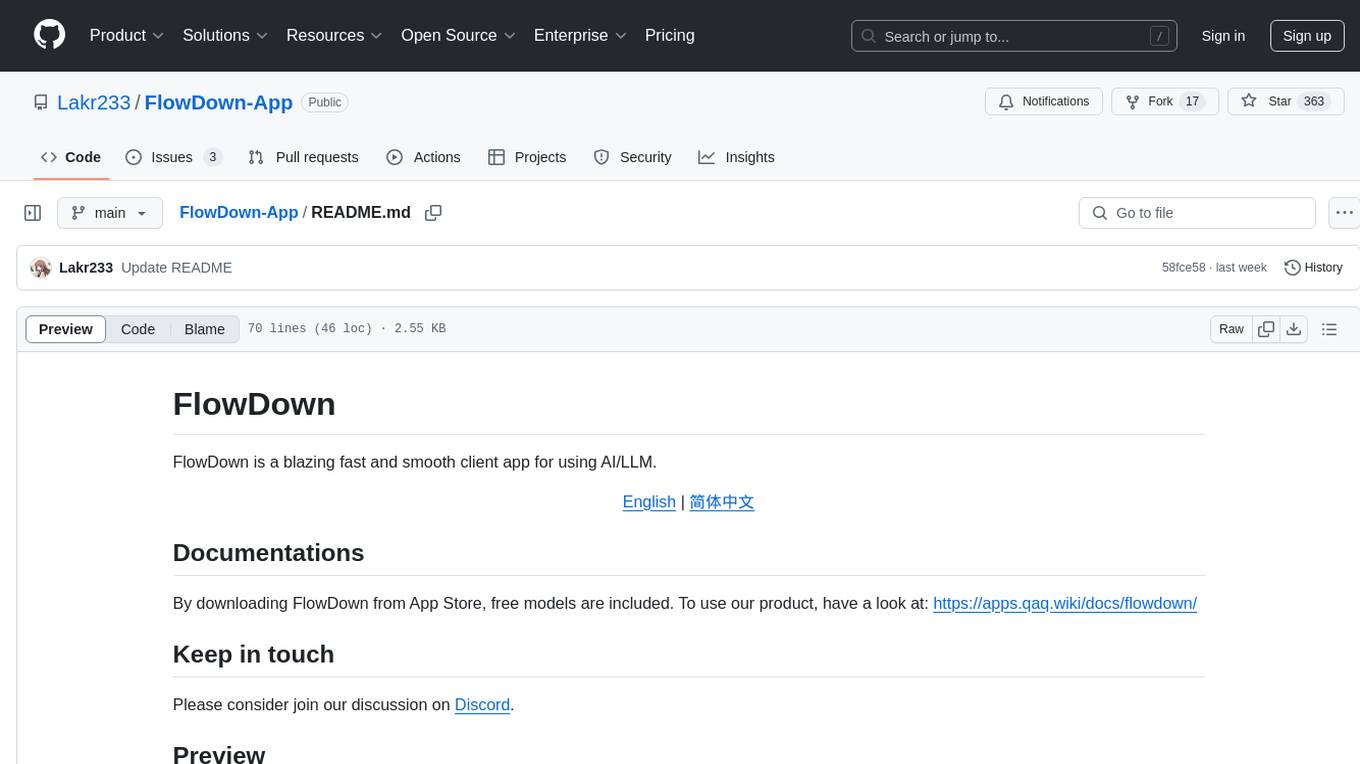Open the 简体中文 README link
The image size is (1360, 764).
click(x=722, y=502)
